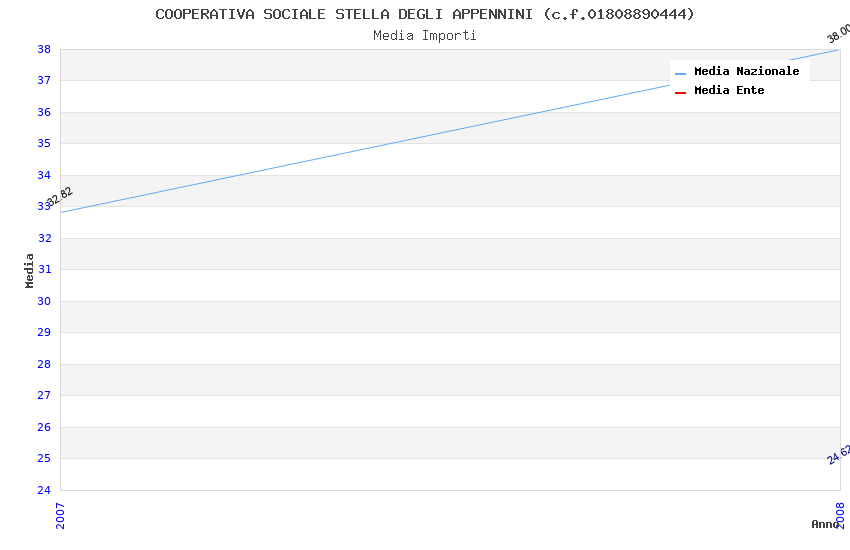Select the y-axis tick labeled 29

point(44,332)
